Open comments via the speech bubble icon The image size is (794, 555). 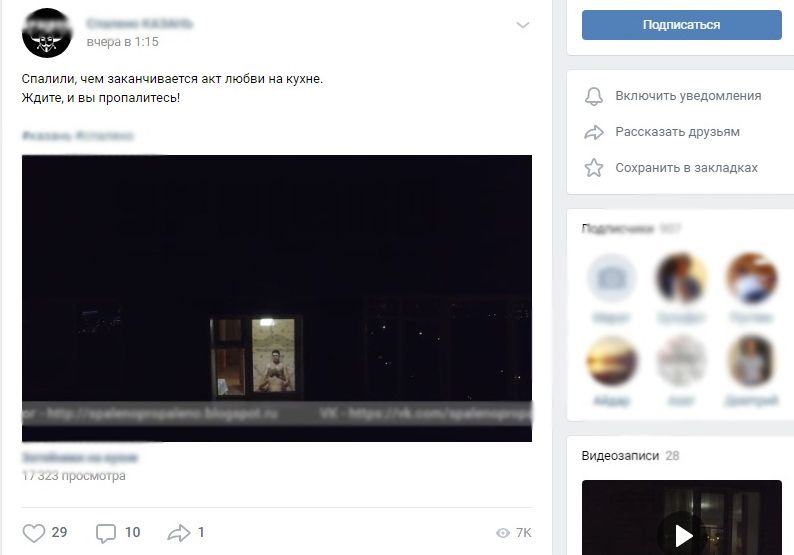tap(106, 533)
